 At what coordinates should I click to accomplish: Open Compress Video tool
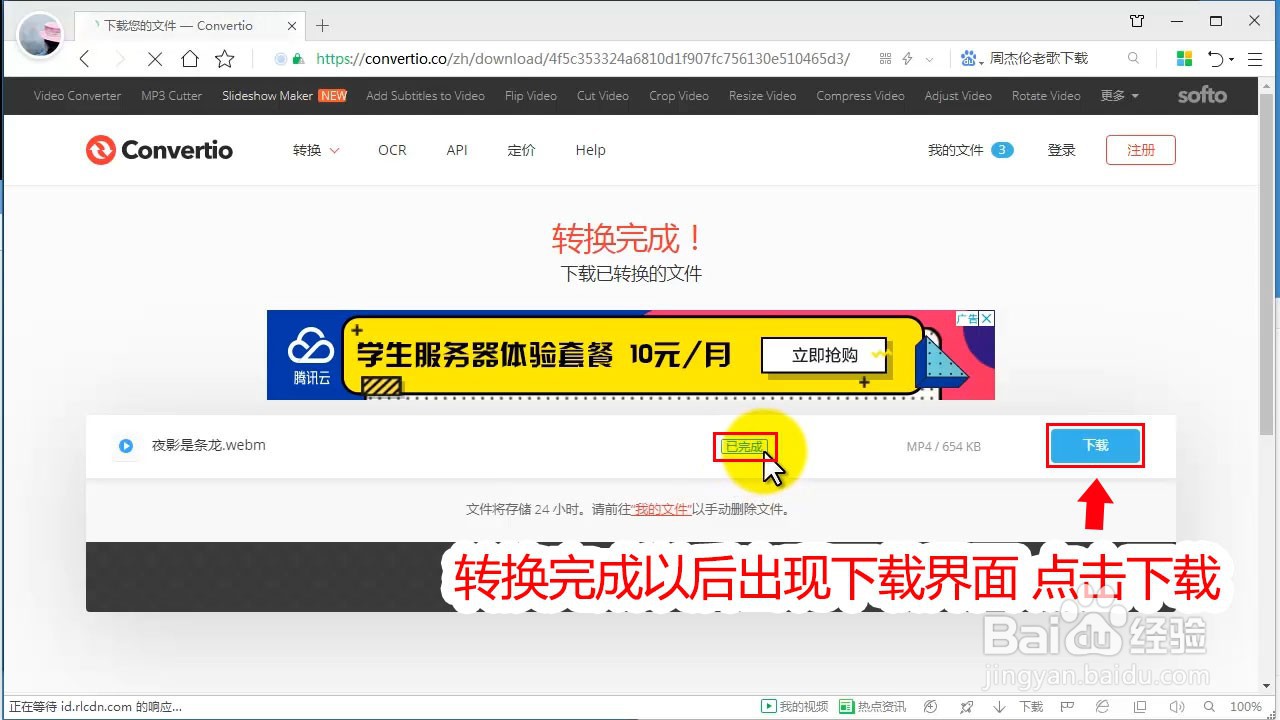(860, 96)
